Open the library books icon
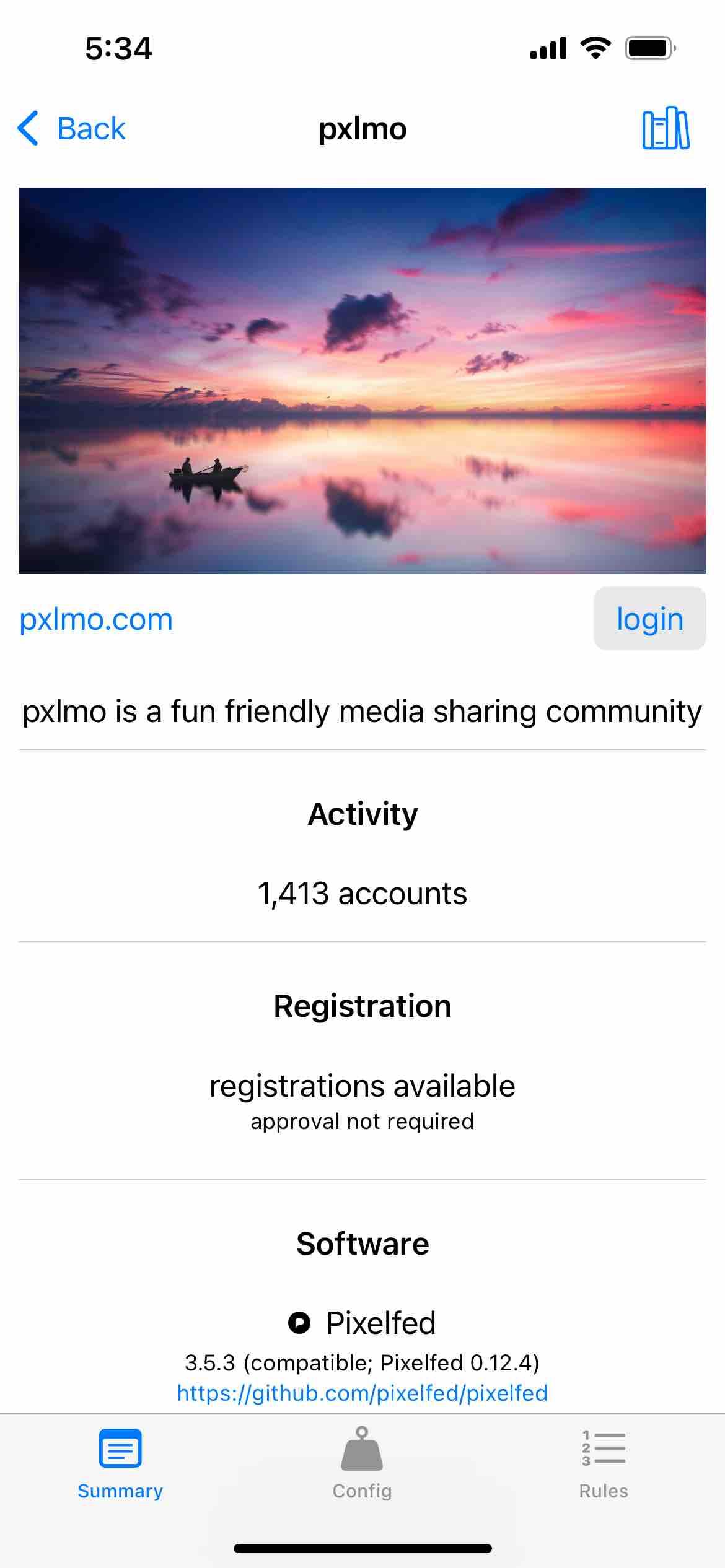 (666, 129)
